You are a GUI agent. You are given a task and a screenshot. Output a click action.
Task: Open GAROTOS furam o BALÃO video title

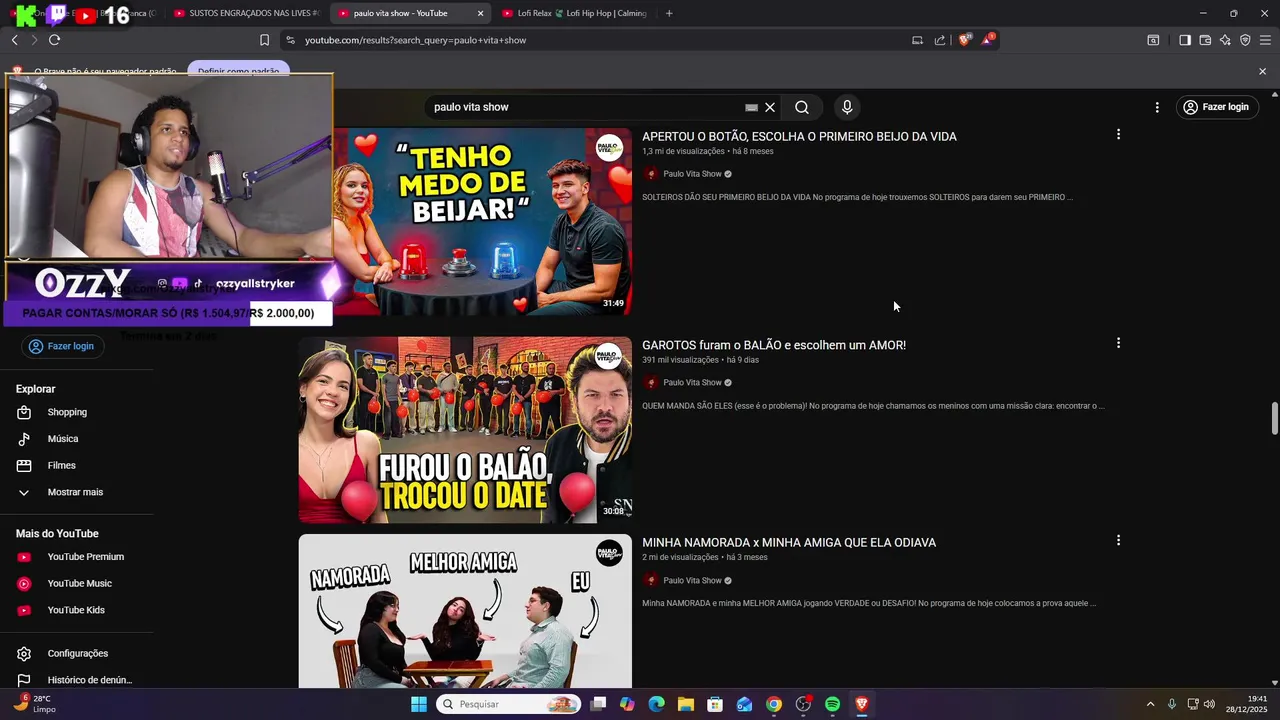(x=774, y=345)
